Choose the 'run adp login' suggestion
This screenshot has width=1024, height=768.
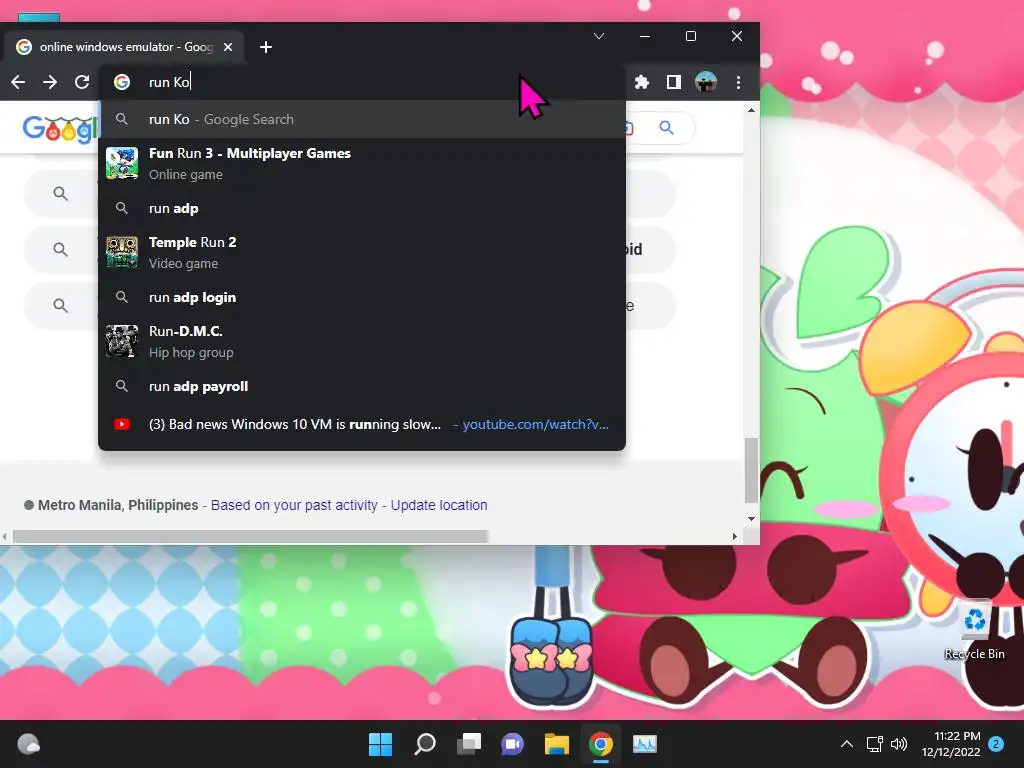click(362, 297)
